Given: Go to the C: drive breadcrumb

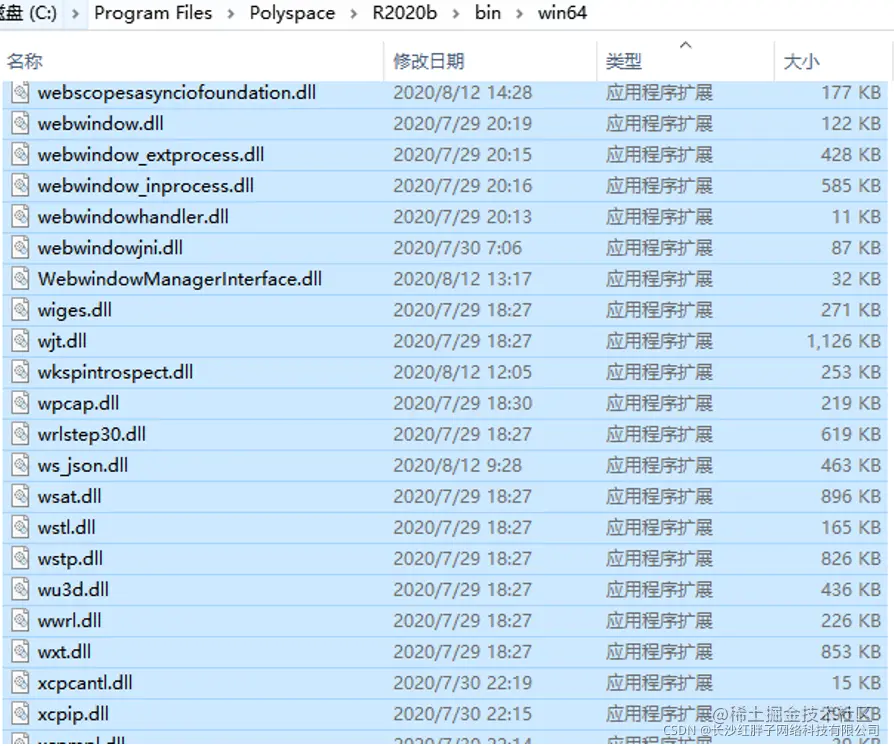Looking at the screenshot, I should click(29, 13).
